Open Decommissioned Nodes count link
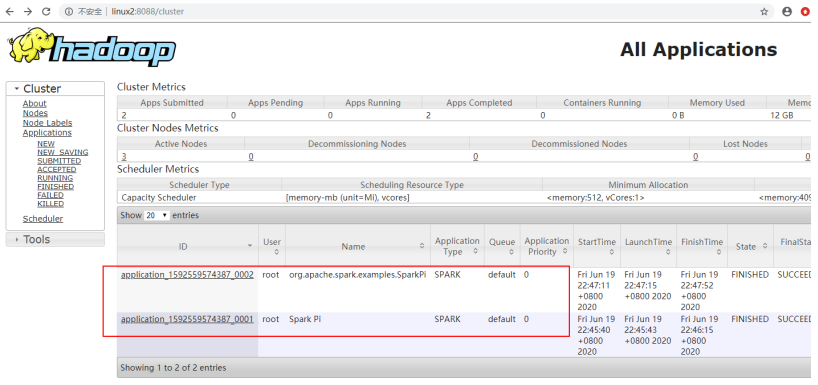This screenshot has width=818, height=385. (x=475, y=156)
